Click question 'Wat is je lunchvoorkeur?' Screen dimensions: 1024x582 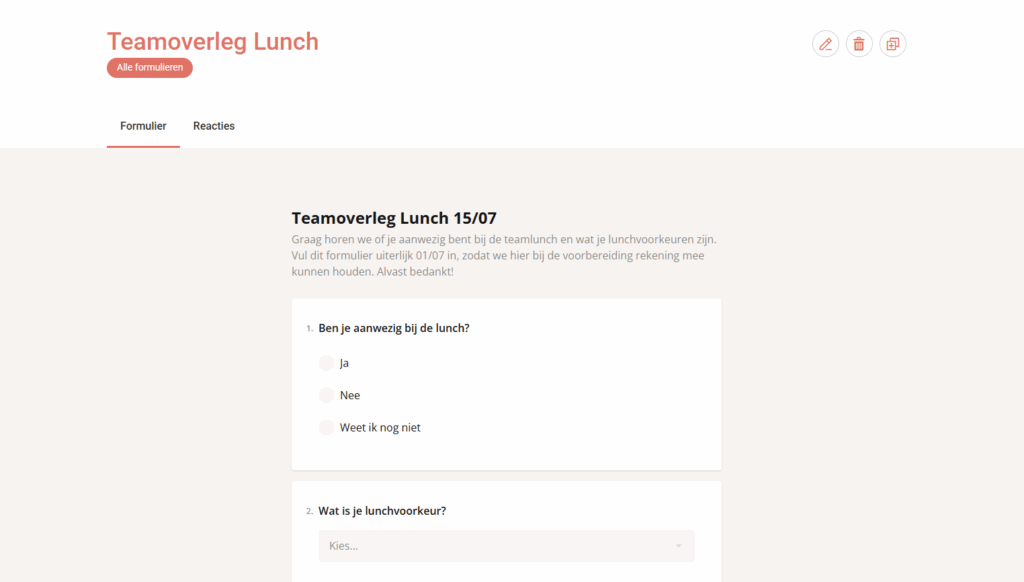pyautogui.click(x=382, y=511)
